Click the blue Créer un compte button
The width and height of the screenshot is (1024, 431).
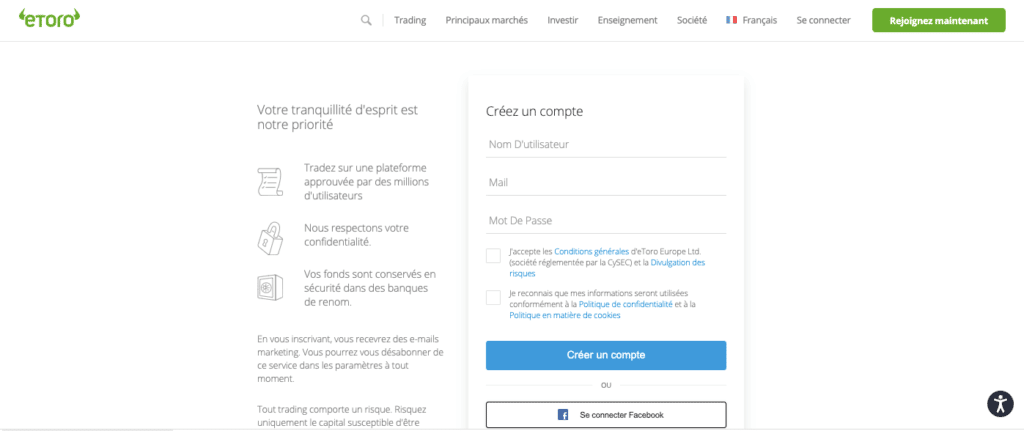(606, 355)
